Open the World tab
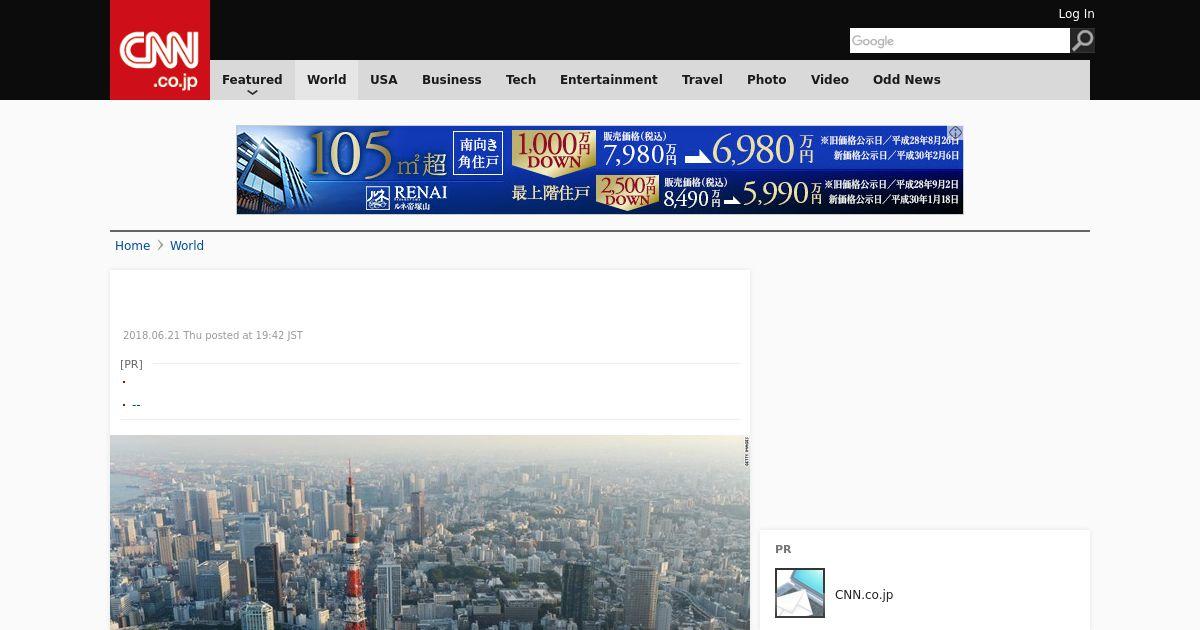Image resolution: width=1200 pixels, height=630 pixels. [x=326, y=80]
